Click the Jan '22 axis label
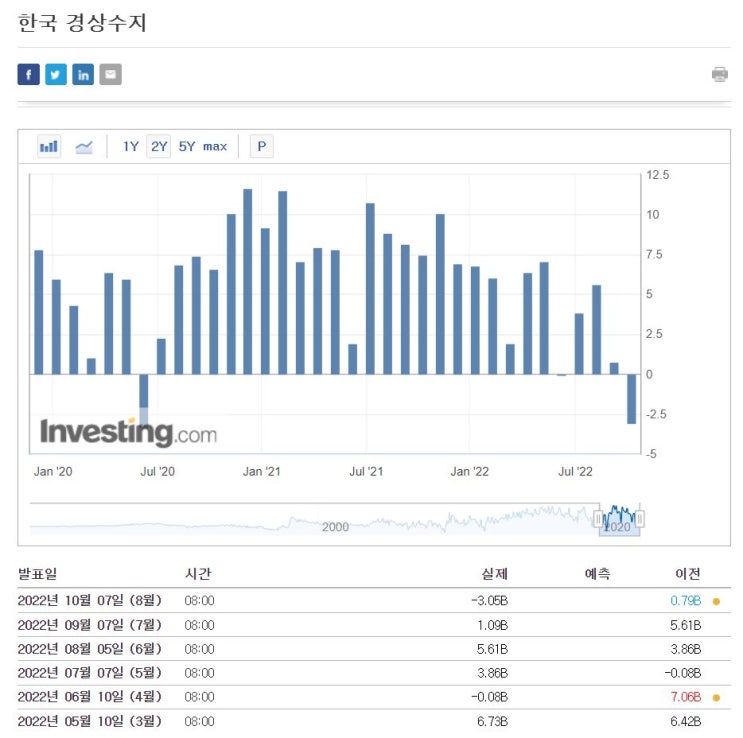 (x=469, y=472)
